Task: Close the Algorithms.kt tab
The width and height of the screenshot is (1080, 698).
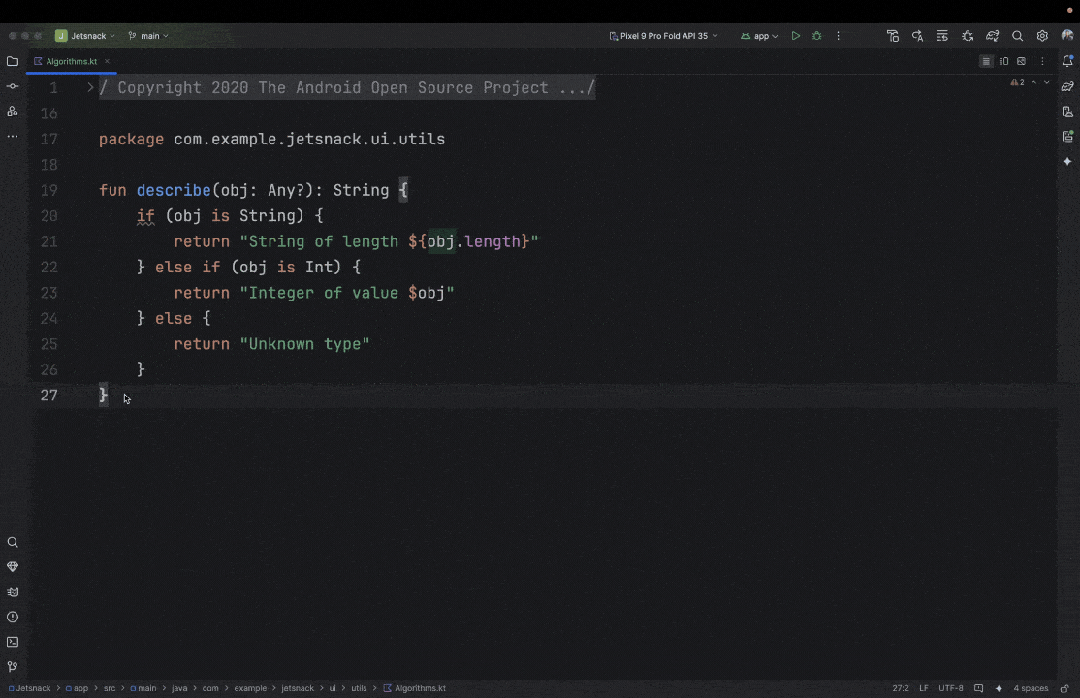Action: pyautogui.click(x=107, y=61)
